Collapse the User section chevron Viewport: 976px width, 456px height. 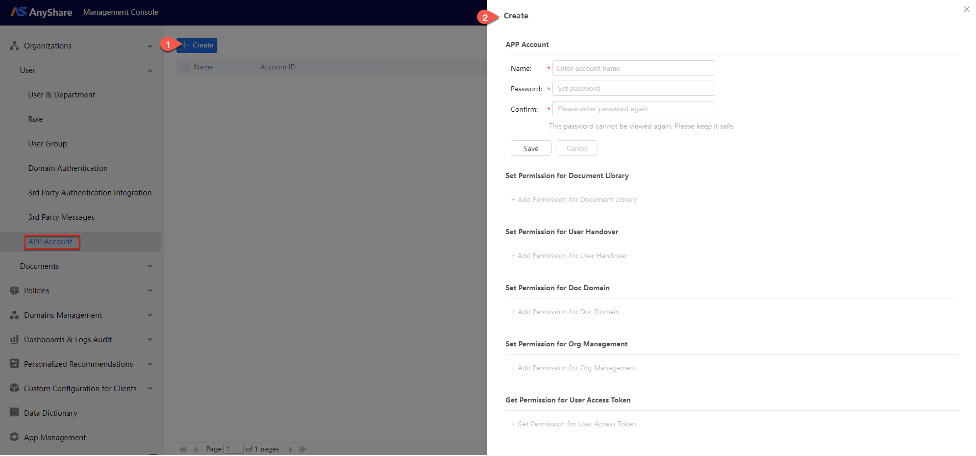tap(150, 71)
